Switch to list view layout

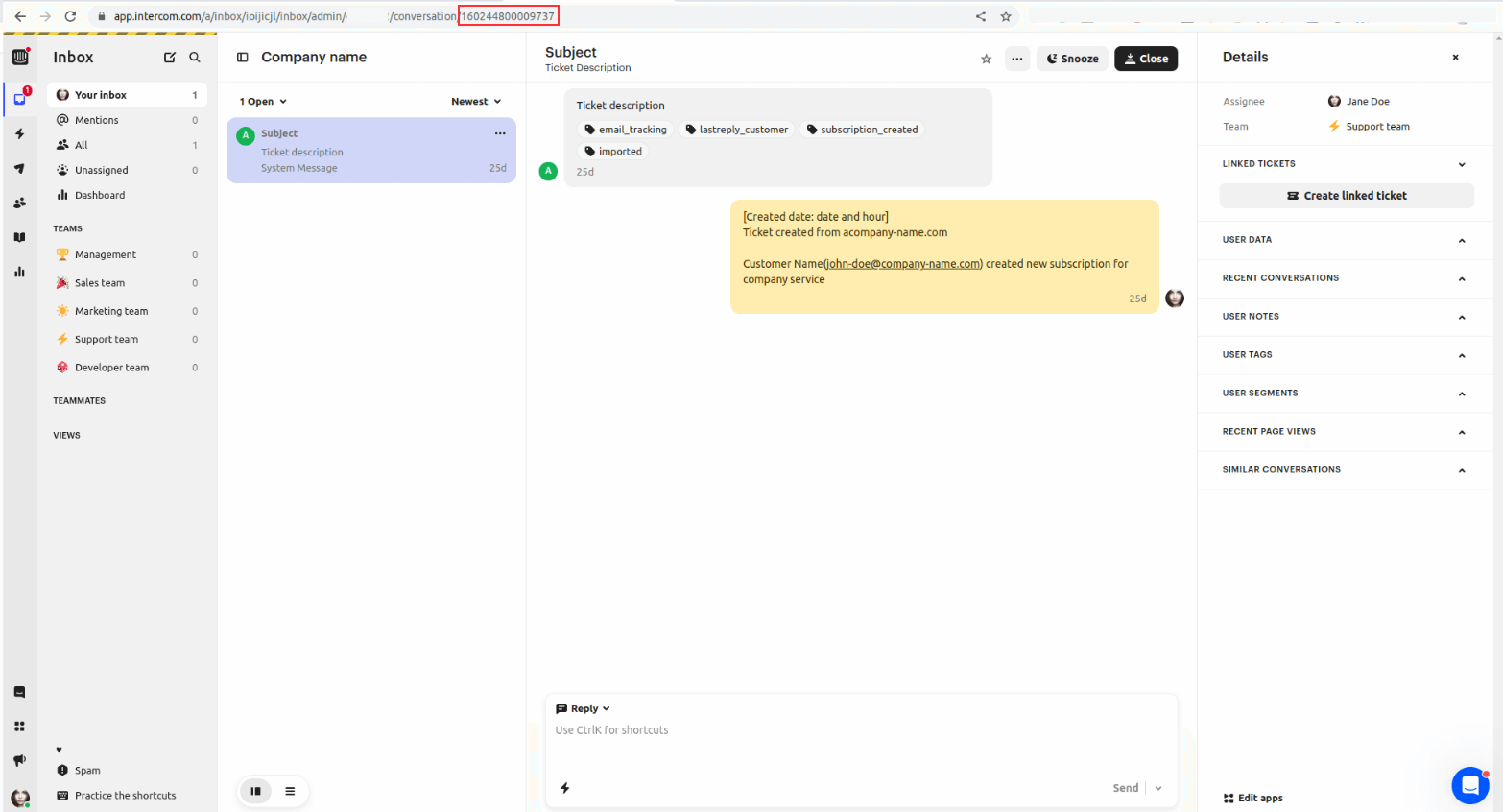click(x=290, y=791)
